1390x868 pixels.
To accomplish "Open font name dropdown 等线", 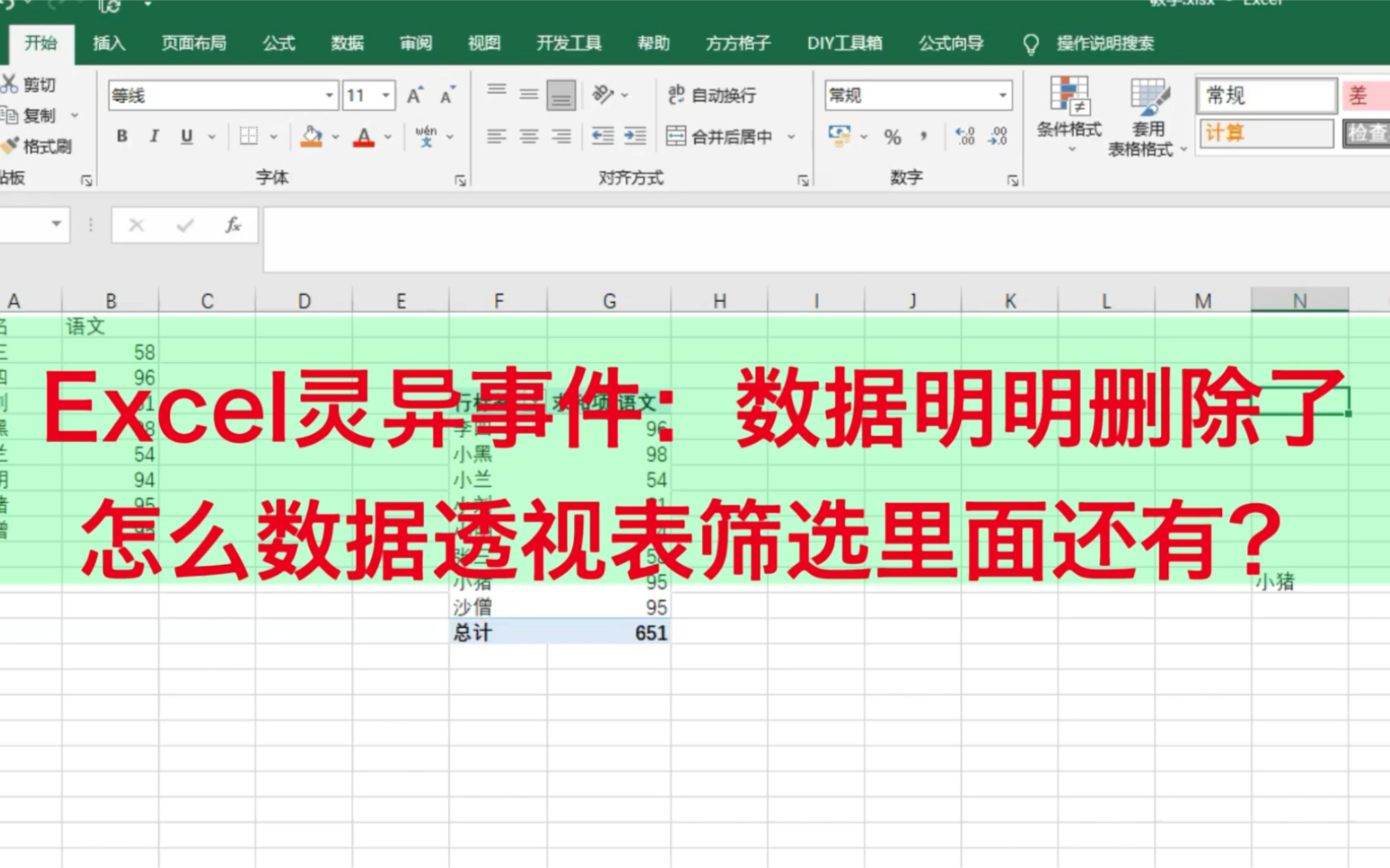I will coord(329,95).
